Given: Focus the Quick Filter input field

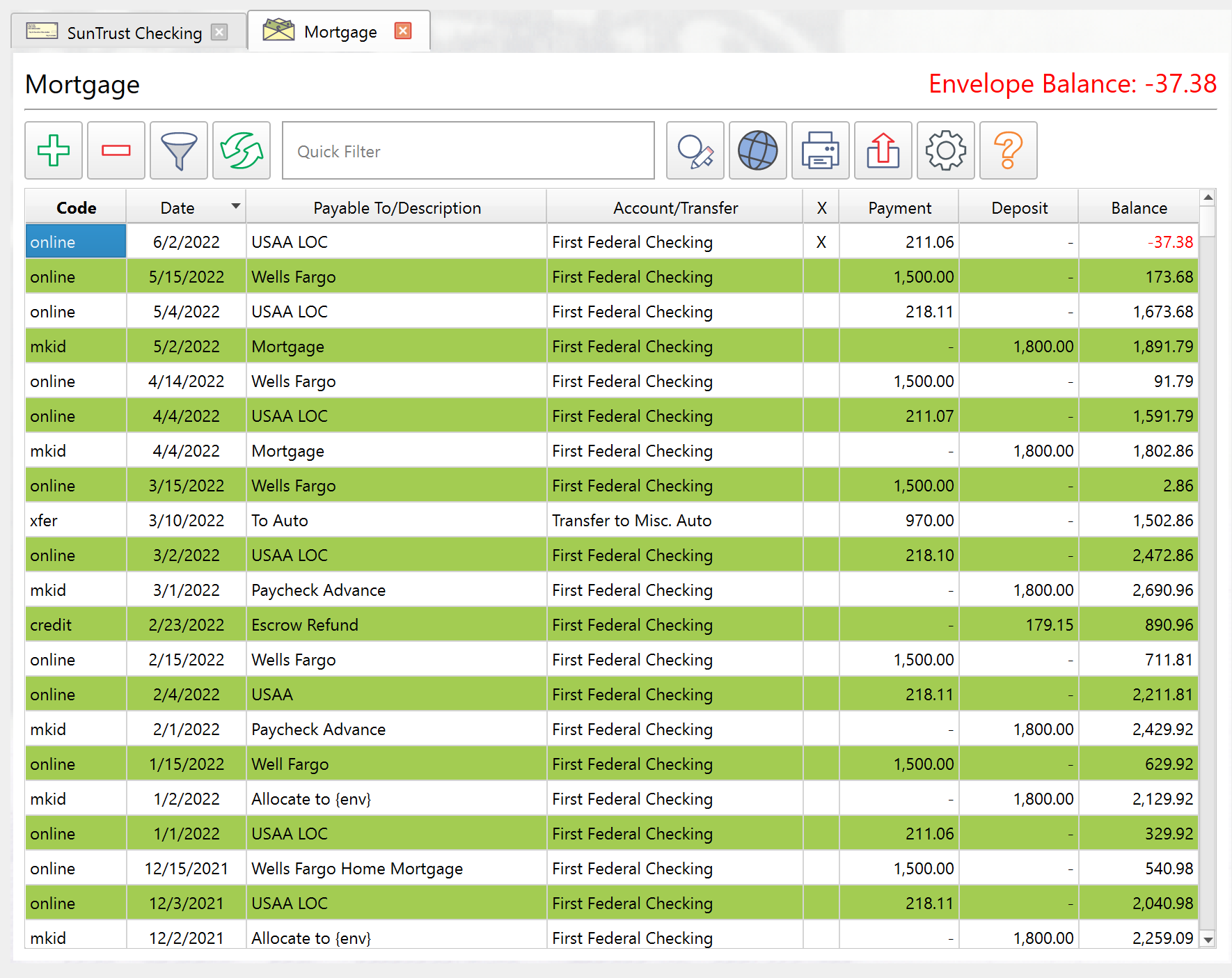Looking at the screenshot, I should coord(468,151).
